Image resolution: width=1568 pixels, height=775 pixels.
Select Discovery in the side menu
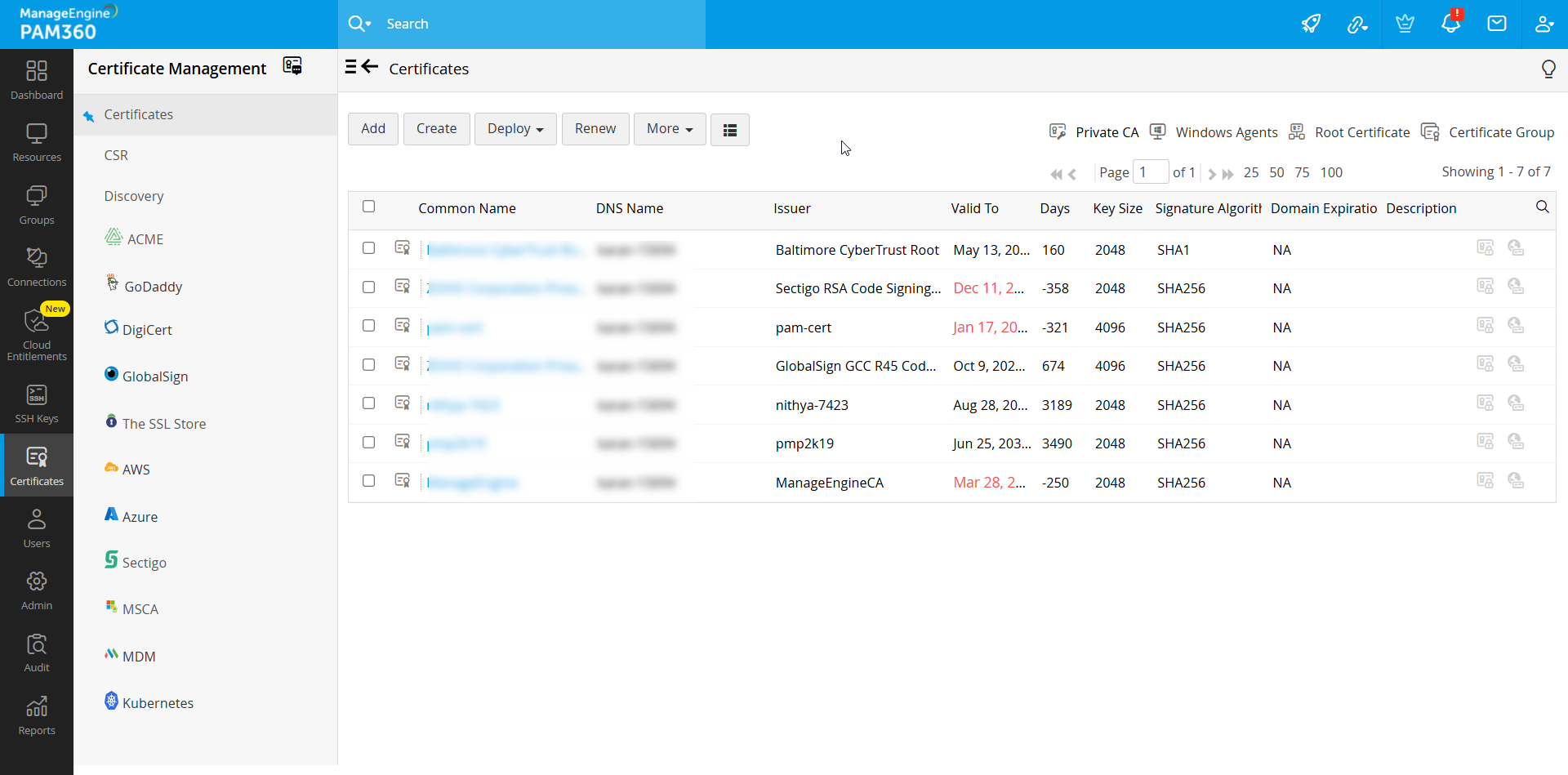(x=134, y=196)
